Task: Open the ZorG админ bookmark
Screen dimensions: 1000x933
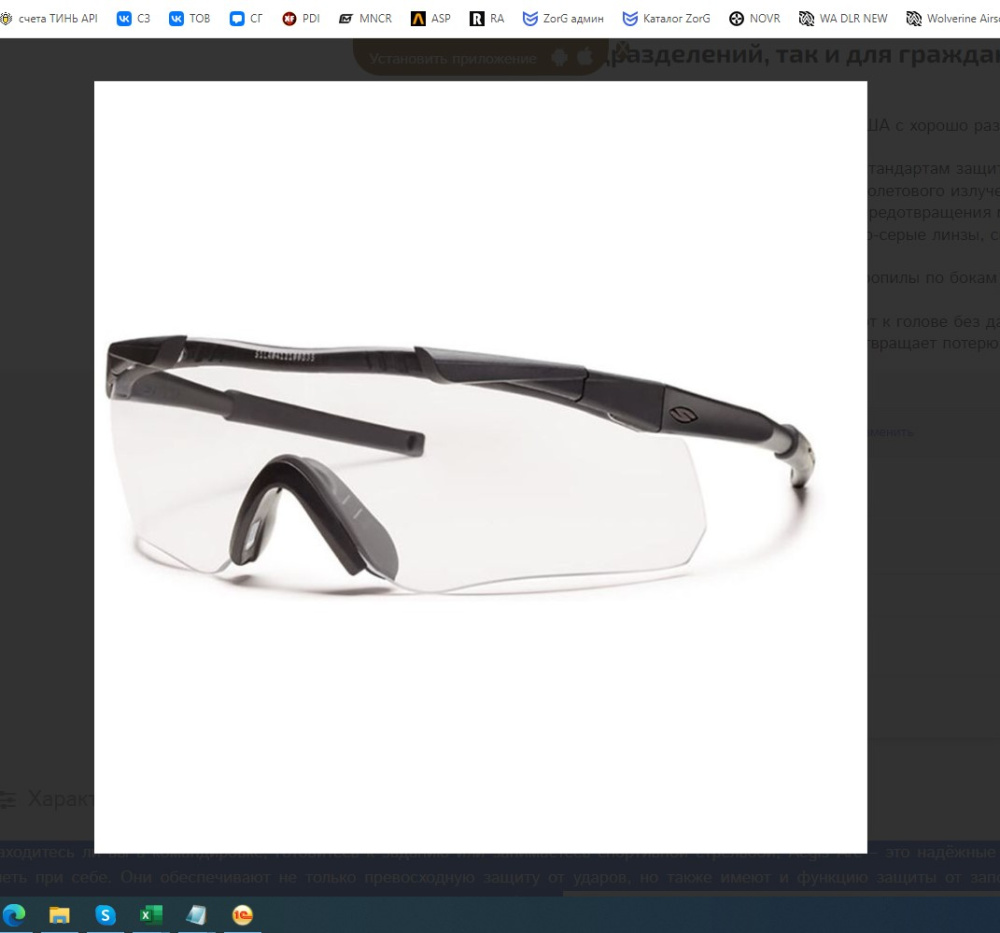Action: click(x=563, y=18)
